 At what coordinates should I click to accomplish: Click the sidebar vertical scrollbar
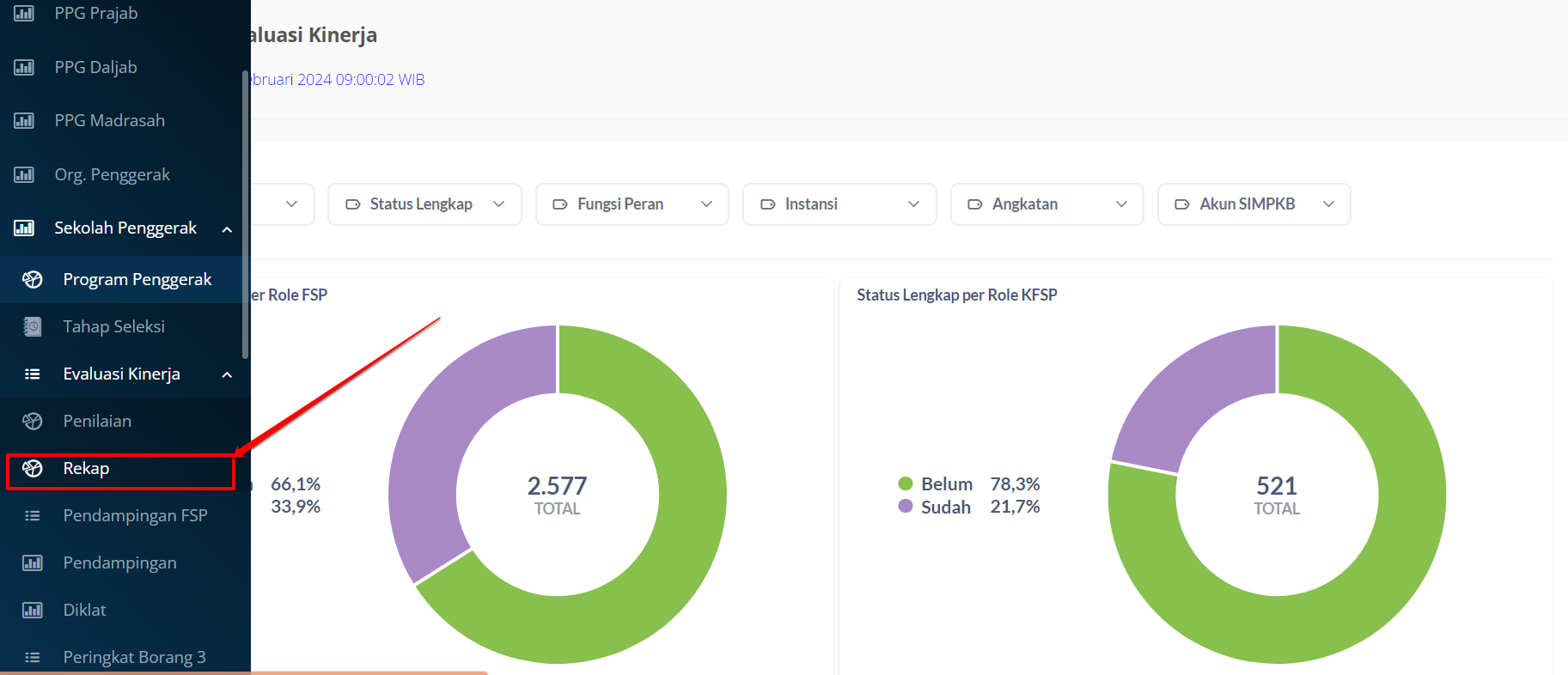(x=246, y=215)
